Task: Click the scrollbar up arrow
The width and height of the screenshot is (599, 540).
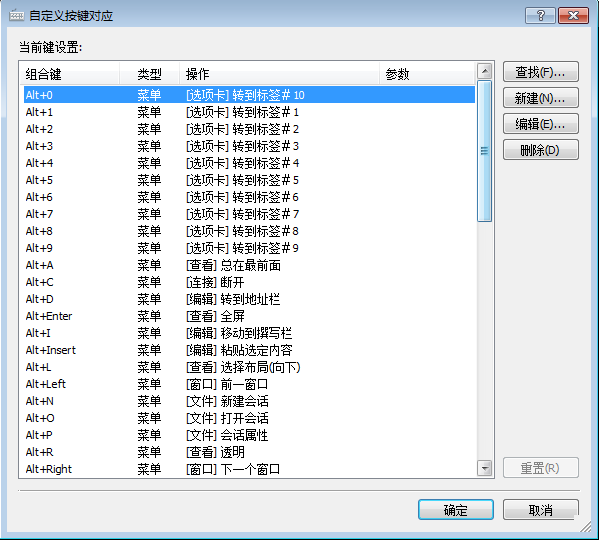Action: 484,71
